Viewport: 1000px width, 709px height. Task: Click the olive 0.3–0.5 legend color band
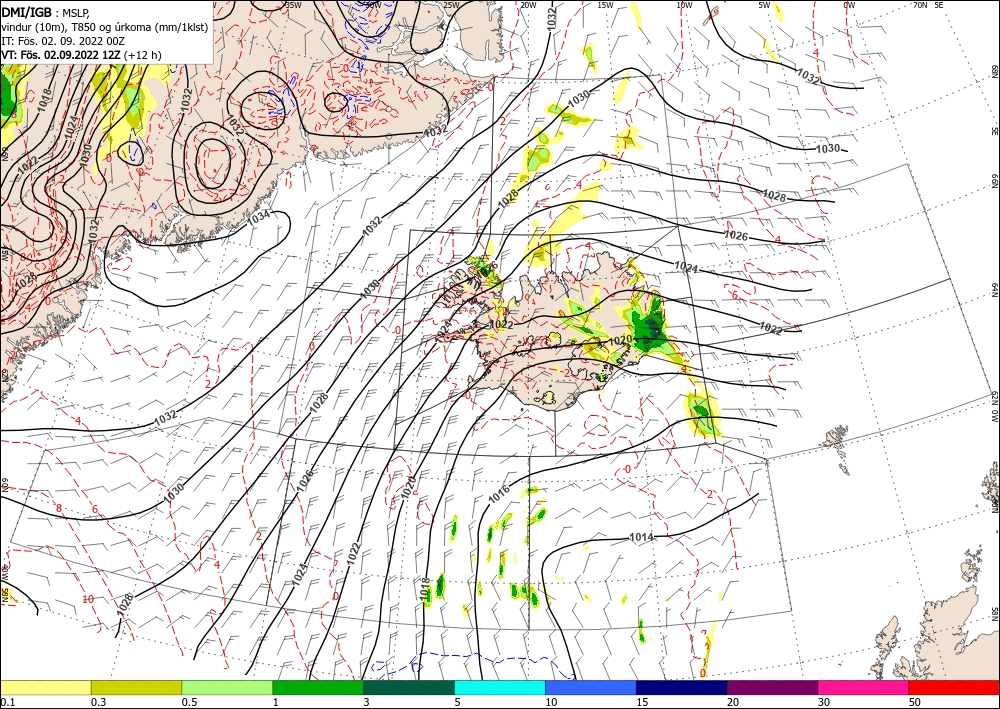click(136, 687)
